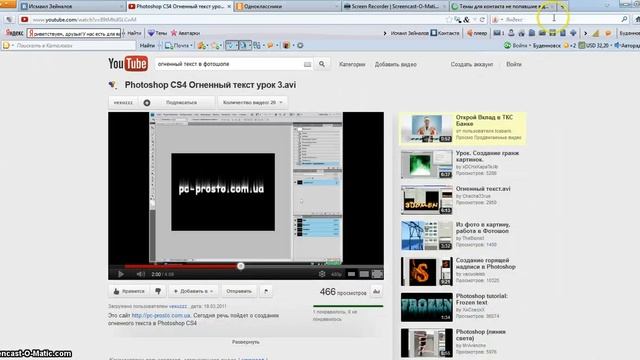The height and width of the screenshot is (360, 640).
Task: Click the 'Отправить' share button
Action: (x=239, y=291)
